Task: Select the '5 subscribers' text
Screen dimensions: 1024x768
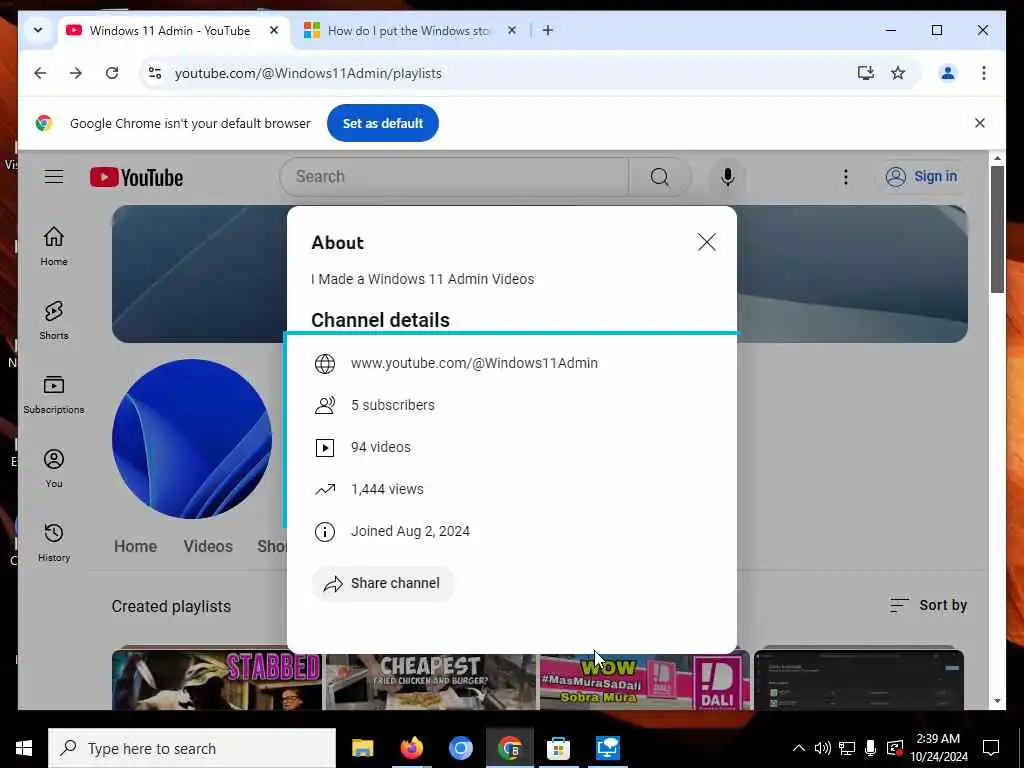Action: [392, 405]
